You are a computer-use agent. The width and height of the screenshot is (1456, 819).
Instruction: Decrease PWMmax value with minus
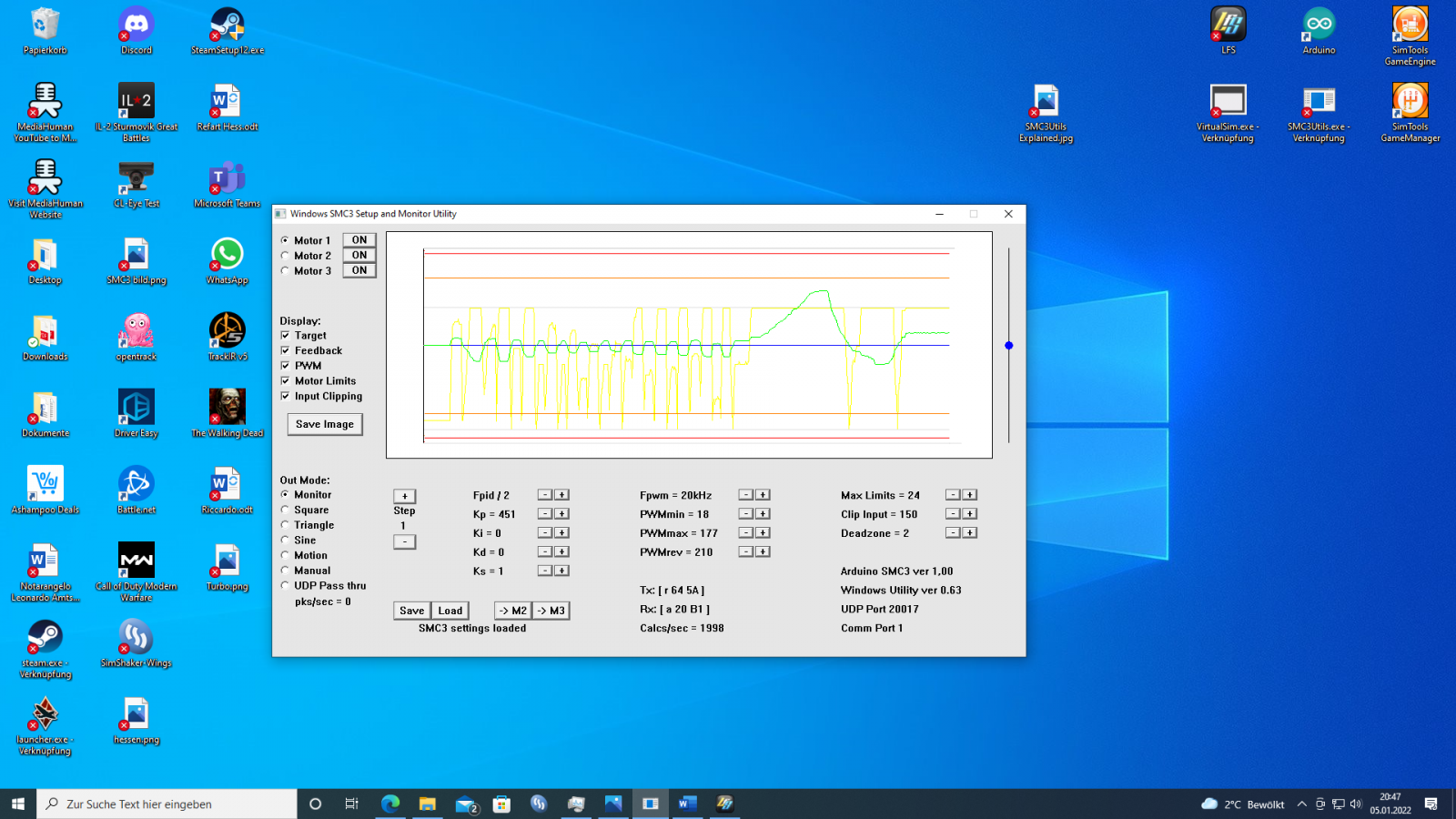click(x=746, y=532)
